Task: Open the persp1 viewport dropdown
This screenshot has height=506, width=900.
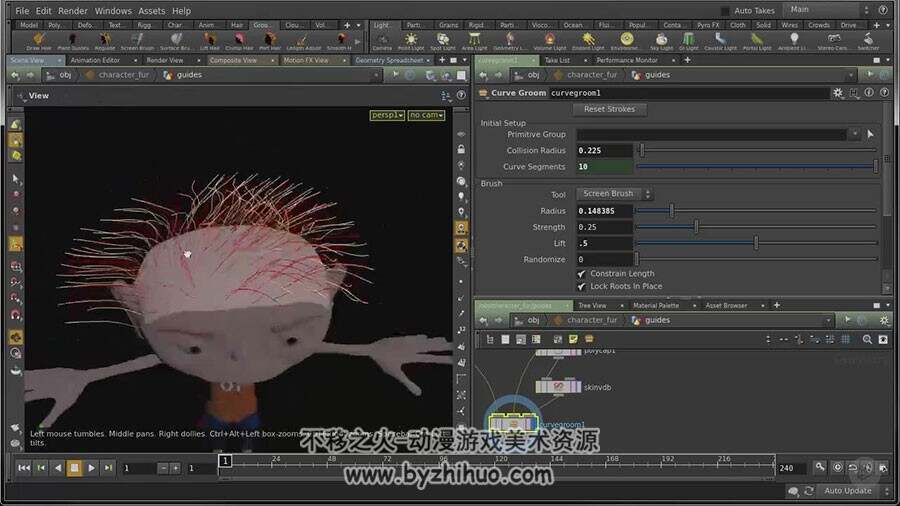Action: [387, 115]
